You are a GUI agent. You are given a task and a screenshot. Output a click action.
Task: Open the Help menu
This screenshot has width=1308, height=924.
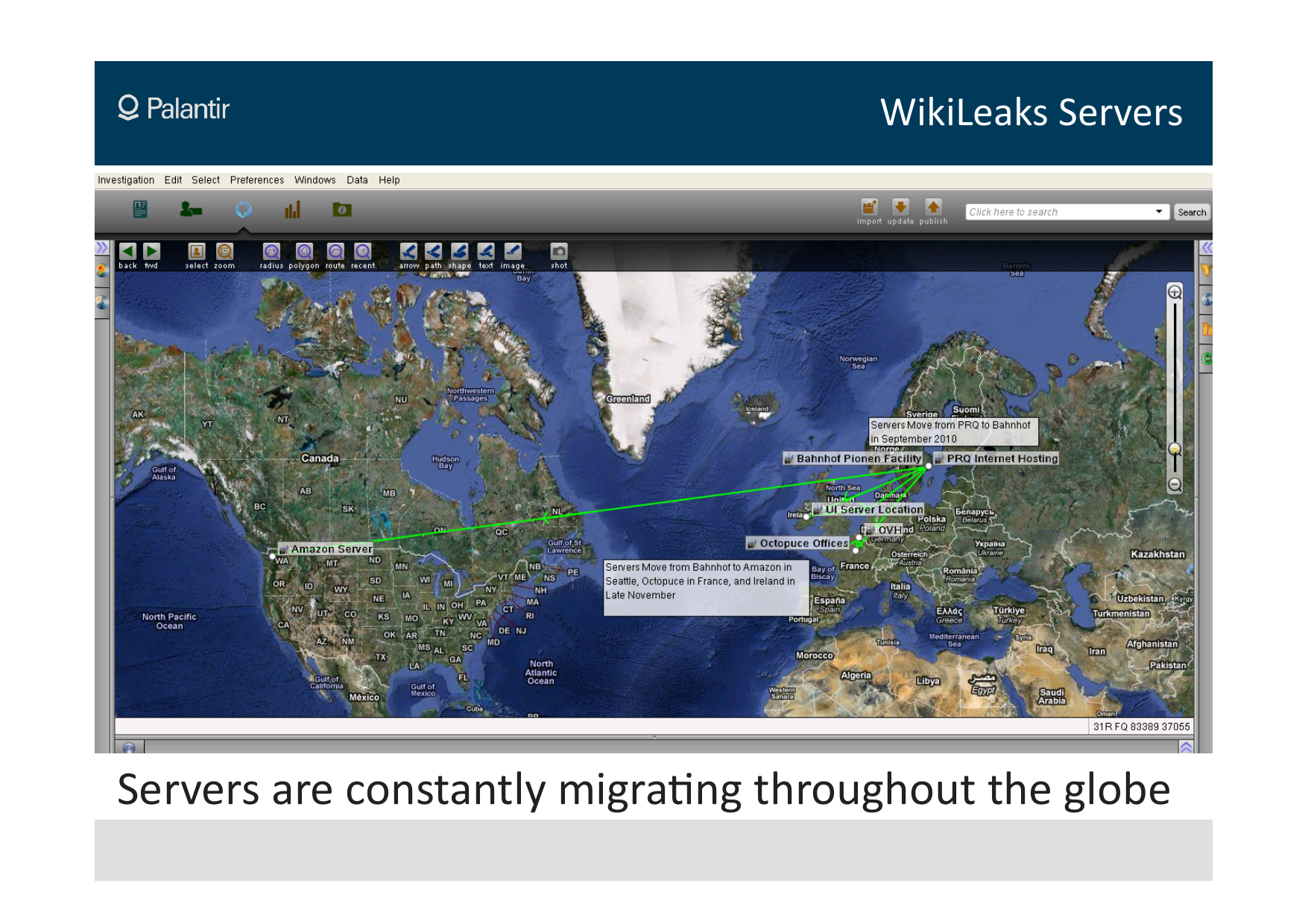[389, 180]
